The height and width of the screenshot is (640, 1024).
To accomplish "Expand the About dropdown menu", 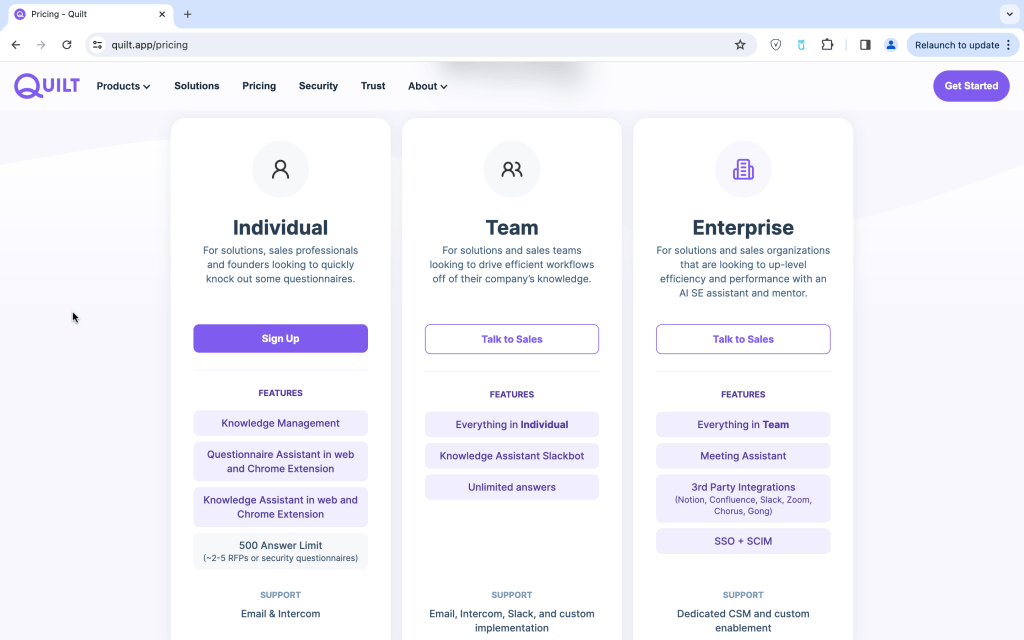I will [427, 86].
